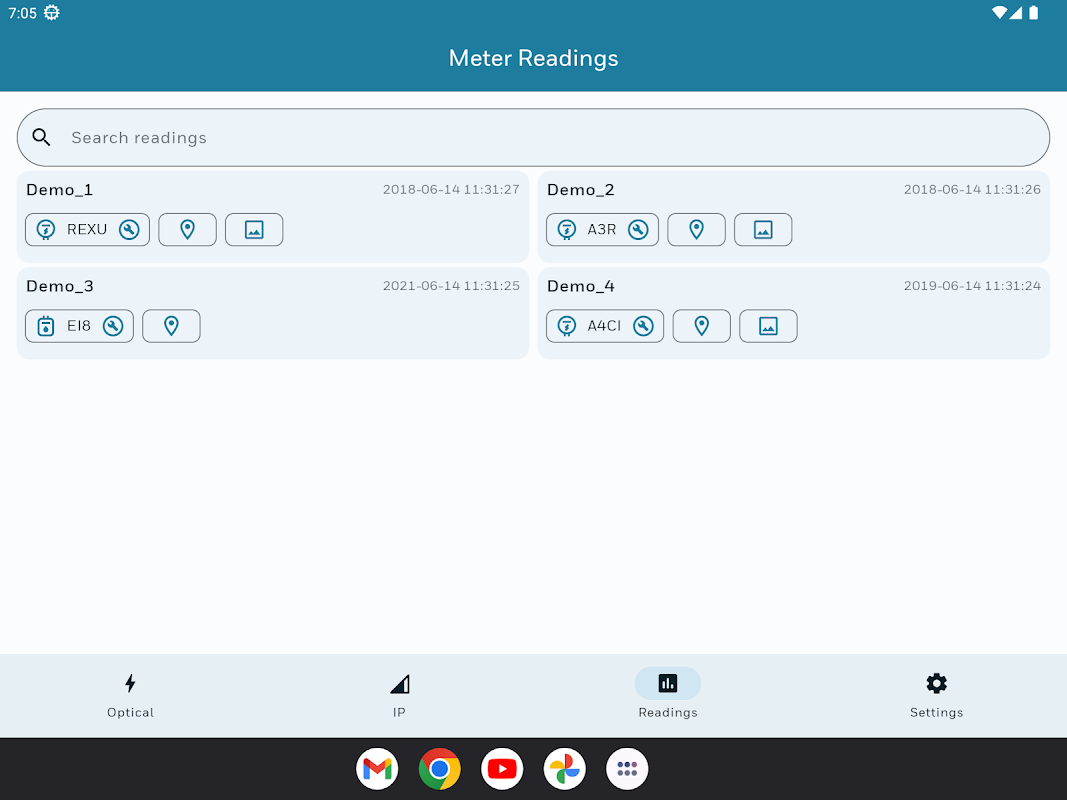1067x800 pixels.
Task: Show the location pin for Demo_4
Action: tap(702, 326)
